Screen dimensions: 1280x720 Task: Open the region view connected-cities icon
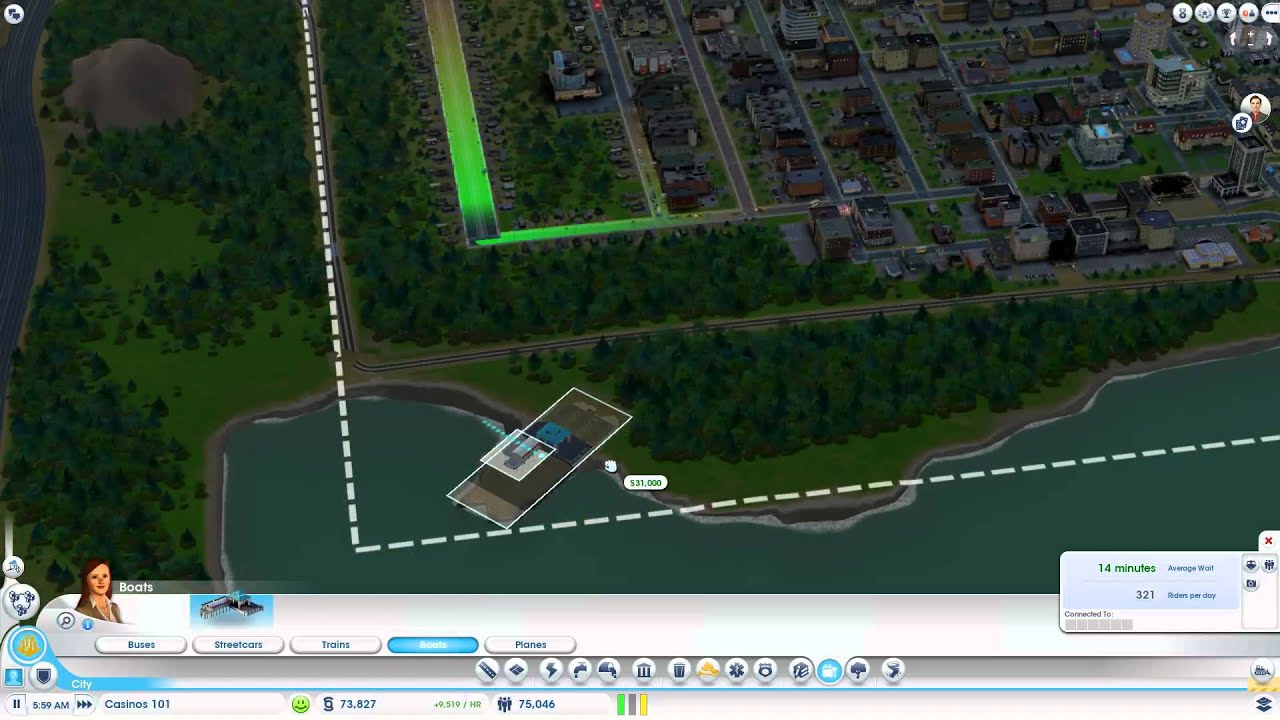21,602
